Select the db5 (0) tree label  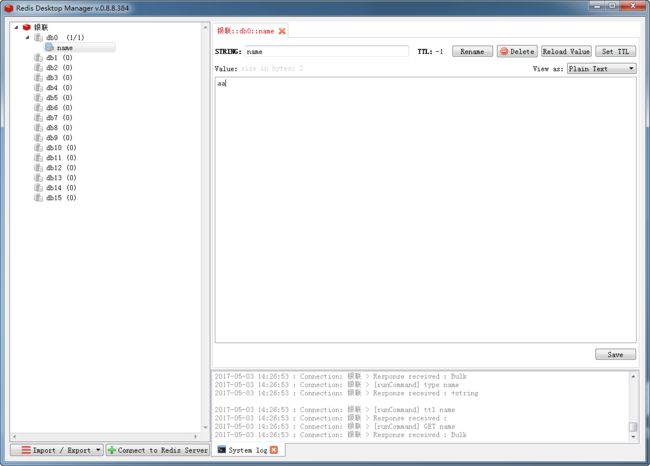pos(59,98)
